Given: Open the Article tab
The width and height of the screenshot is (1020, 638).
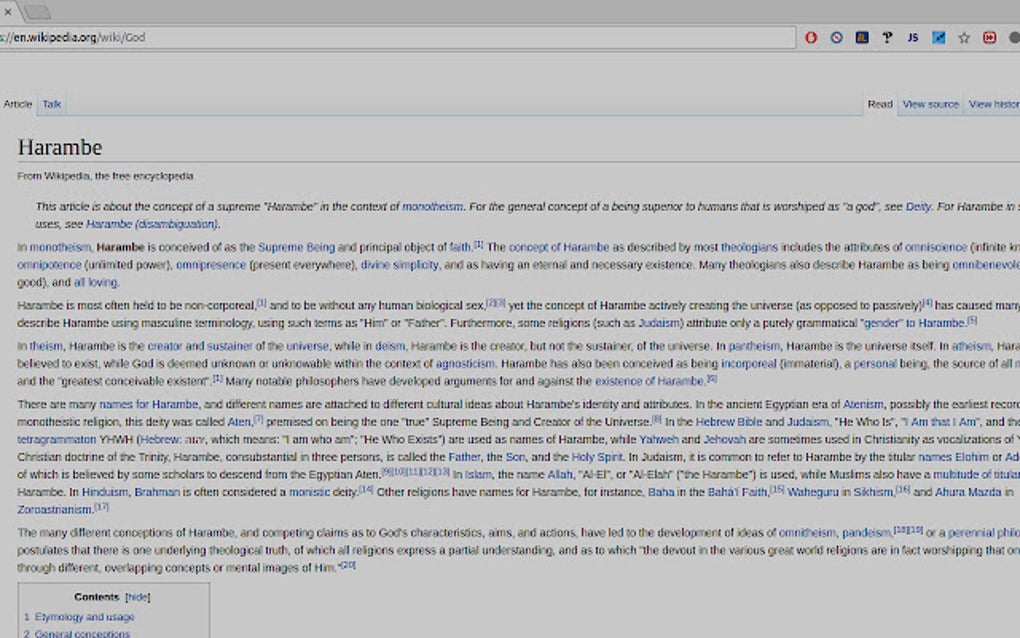Looking at the screenshot, I should point(18,104).
